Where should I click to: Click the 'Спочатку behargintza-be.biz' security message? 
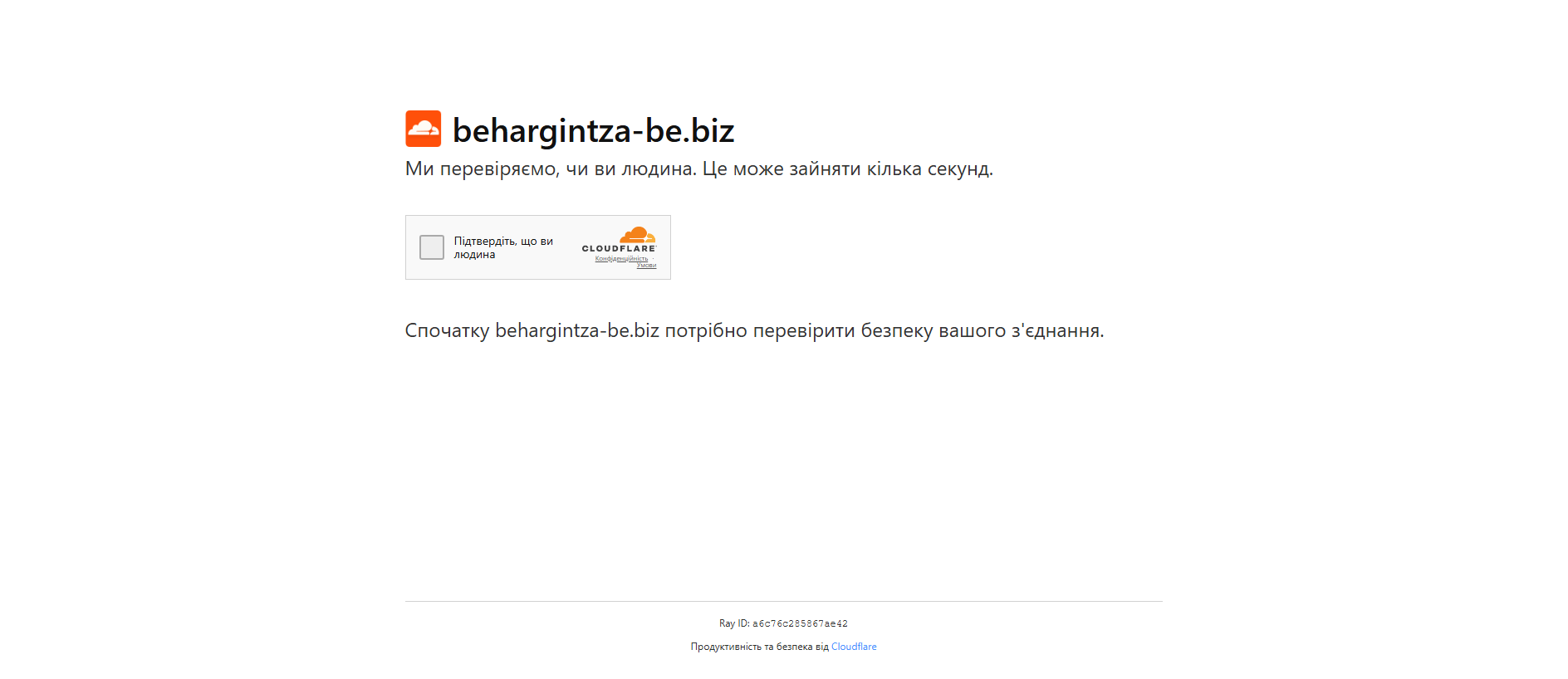[755, 330]
